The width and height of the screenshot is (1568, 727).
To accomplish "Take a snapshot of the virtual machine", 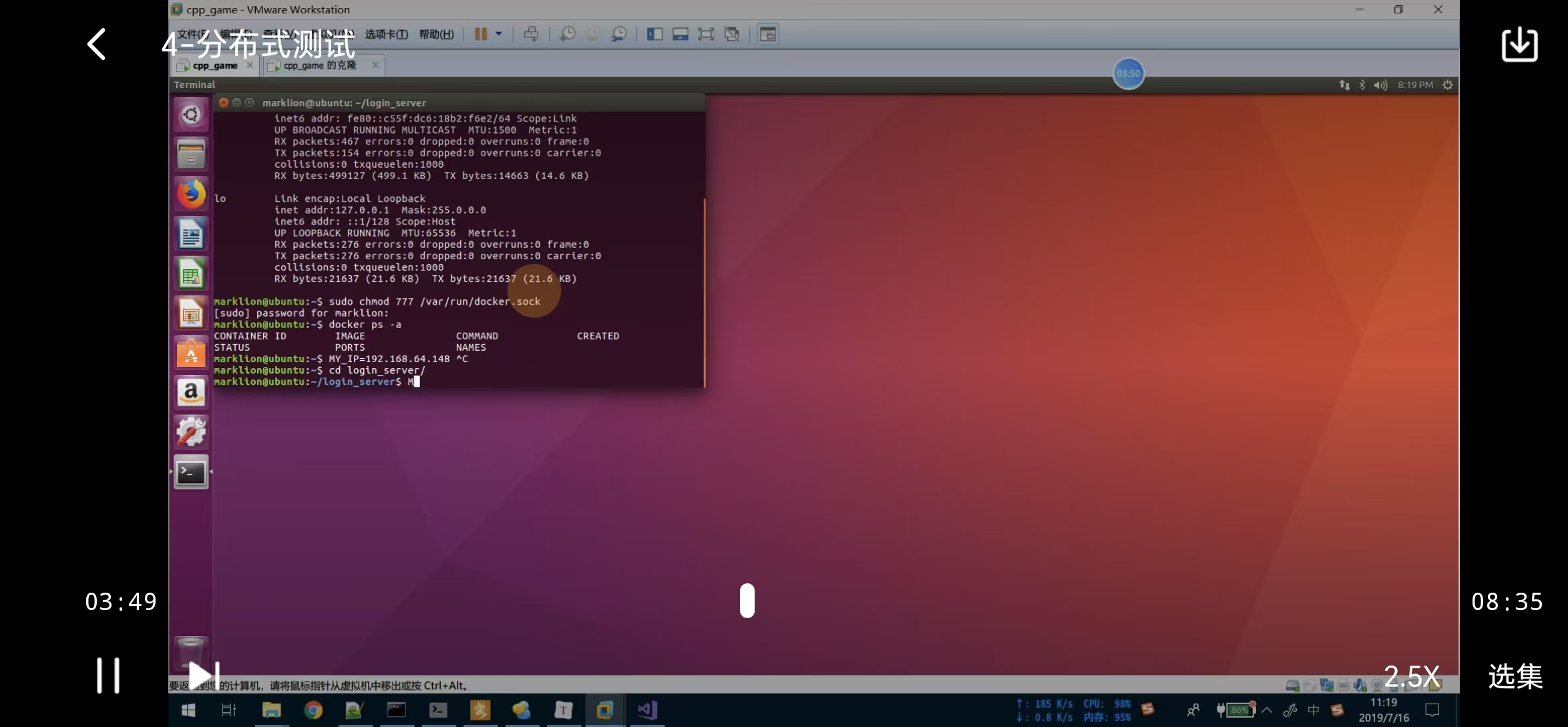I will click(568, 34).
